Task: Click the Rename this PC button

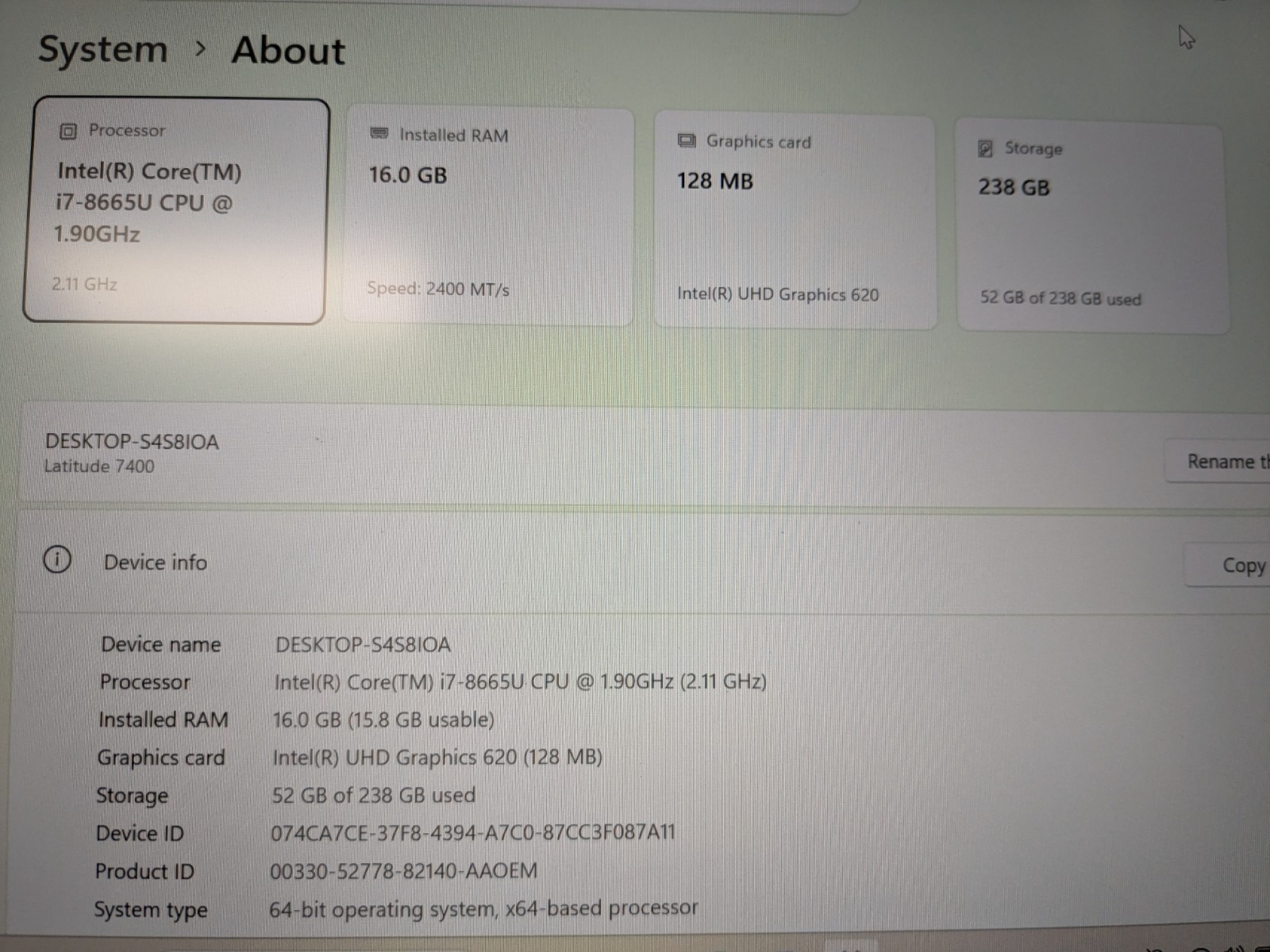Action: coord(1218,462)
